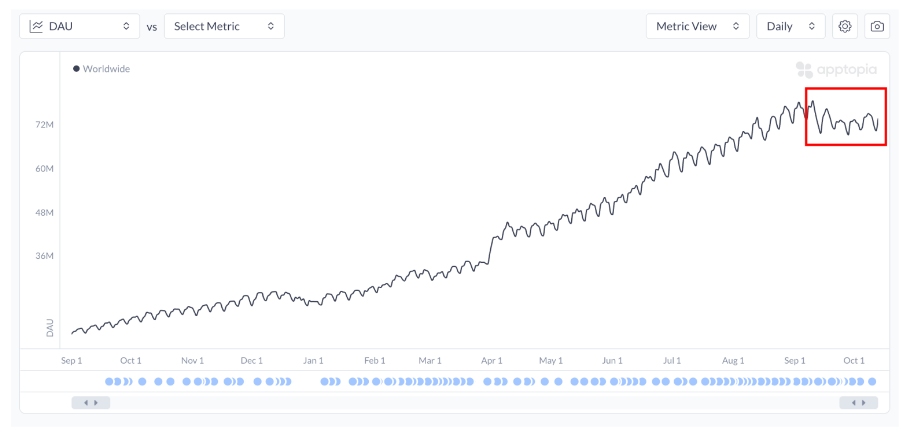The image size is (909, 436).
Task: Click the up-down arrows on DAU selector
Action: (126, 26)
